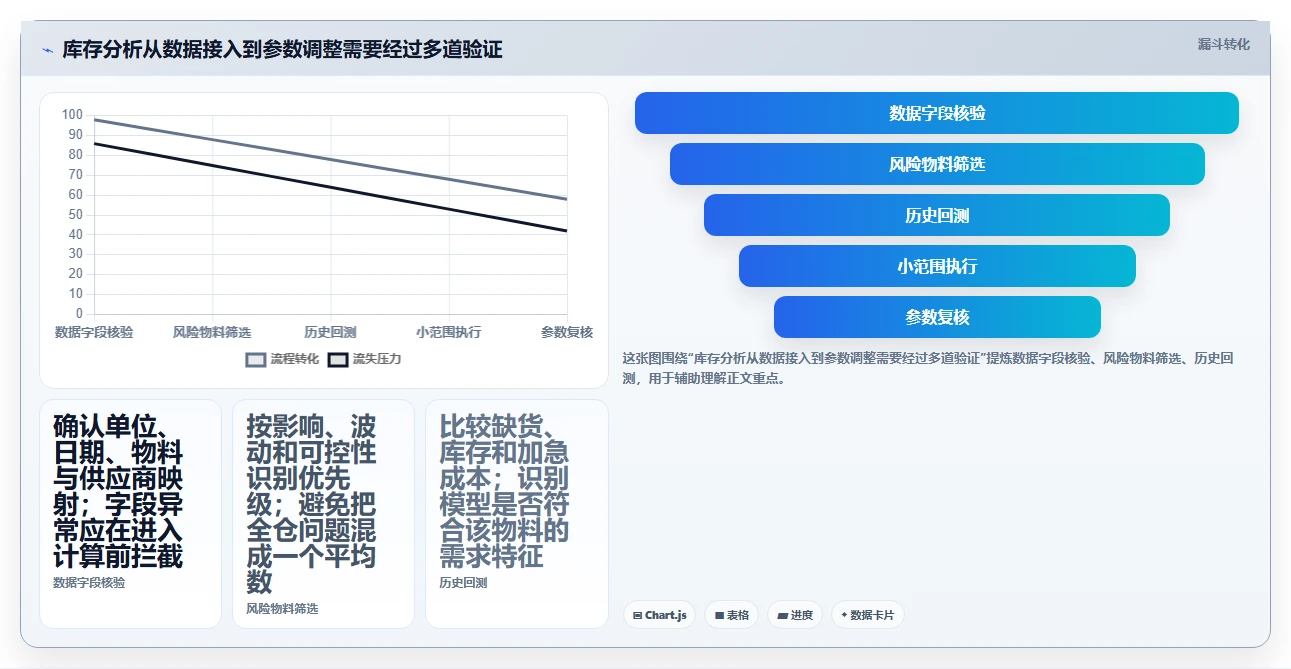Click the 风险物料筛选 caption under second card

click(282, 608)
